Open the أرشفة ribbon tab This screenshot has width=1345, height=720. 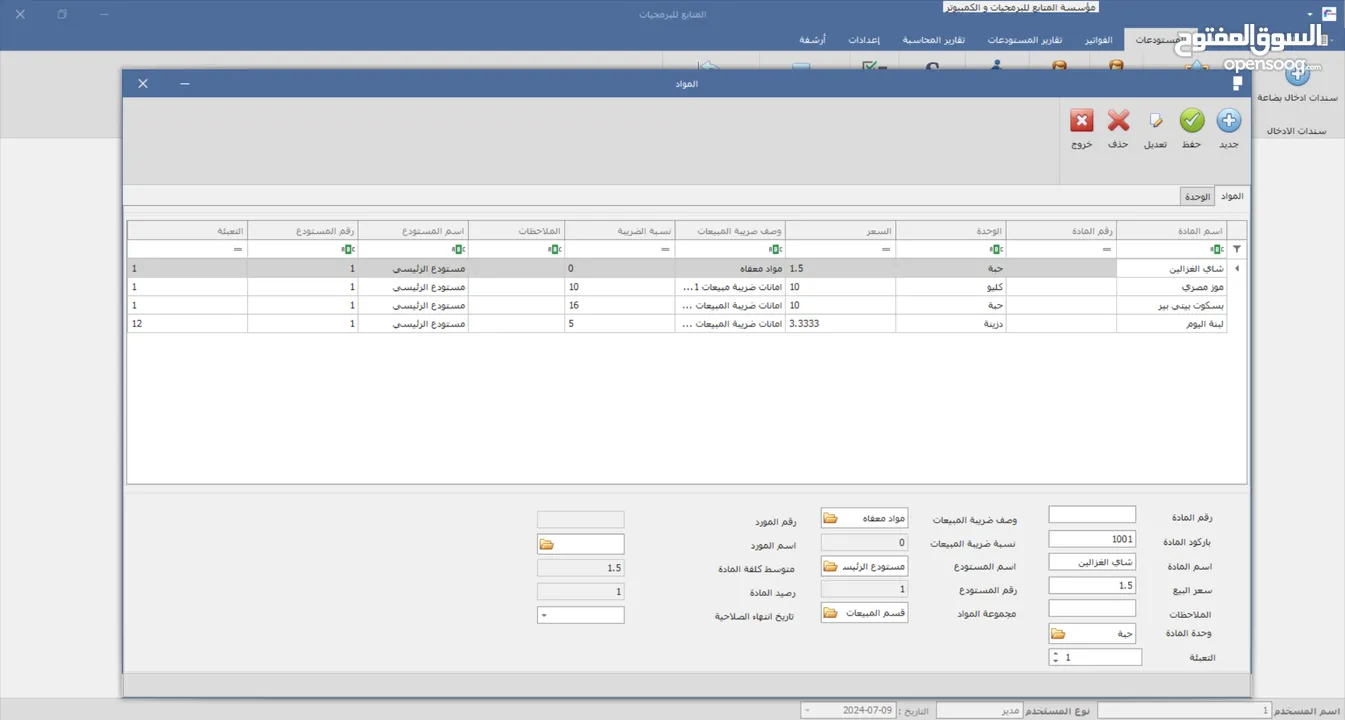click(812, 40)
